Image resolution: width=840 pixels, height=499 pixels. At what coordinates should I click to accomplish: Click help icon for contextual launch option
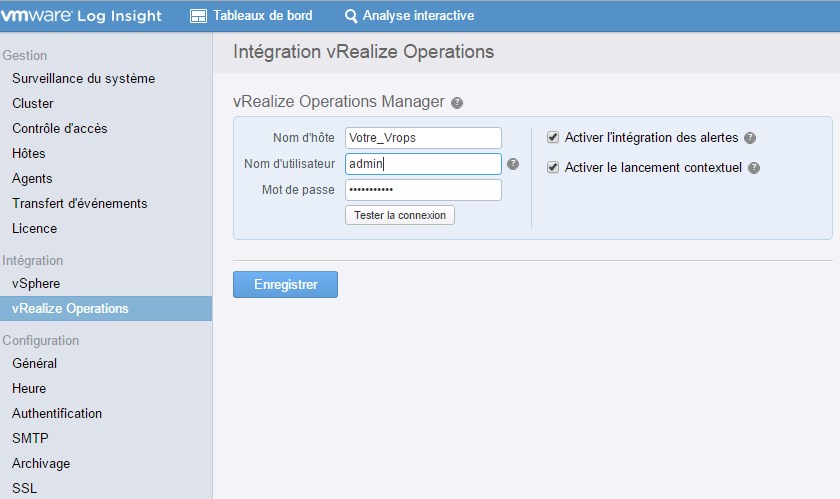pyautogui.click(x=754, y=168)
